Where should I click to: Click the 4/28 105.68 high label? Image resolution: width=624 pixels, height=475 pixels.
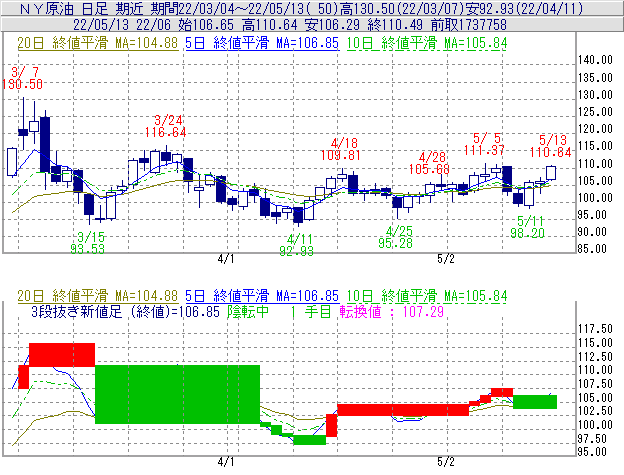pyautogui.click(x=429, y=163)
